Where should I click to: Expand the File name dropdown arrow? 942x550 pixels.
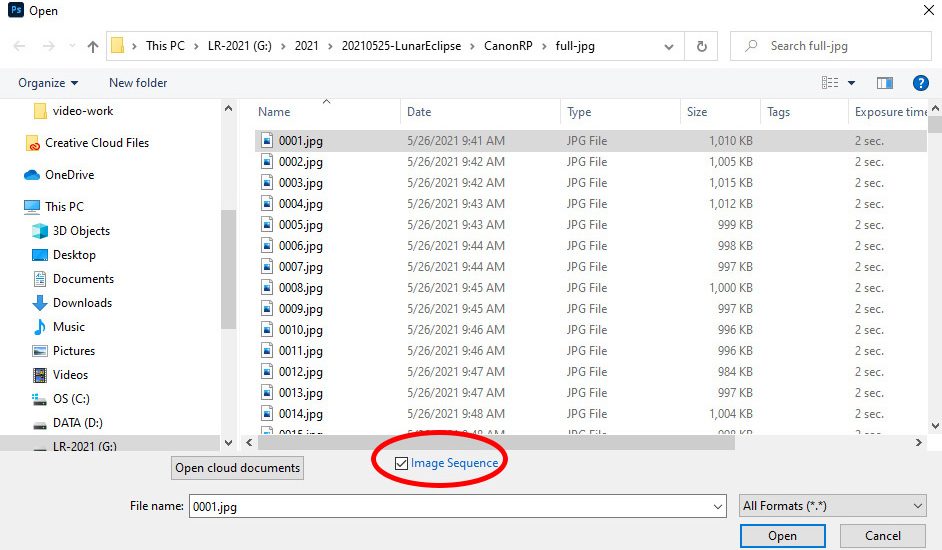pyautogui.click(x=718, y=506)
